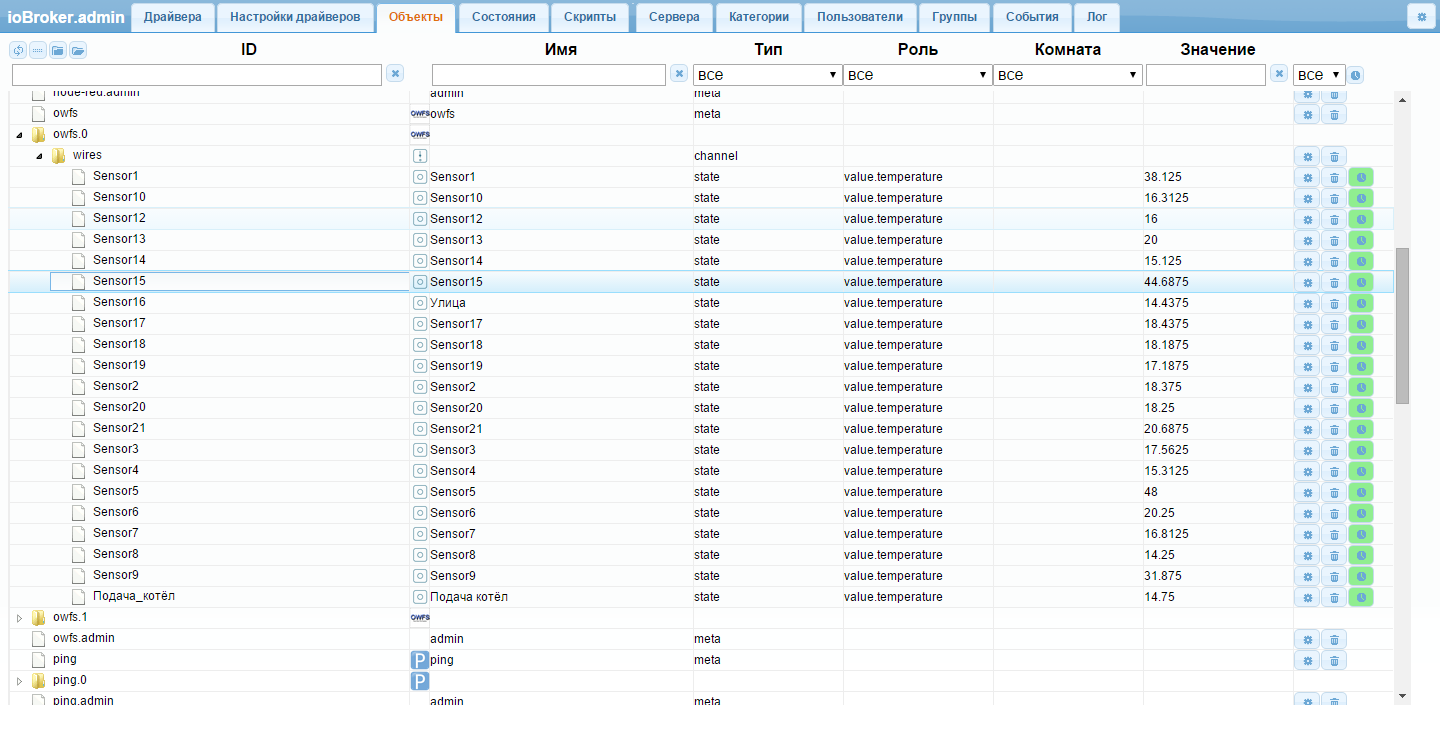
Task: Open the Скрипты tab
Action: 590,17
